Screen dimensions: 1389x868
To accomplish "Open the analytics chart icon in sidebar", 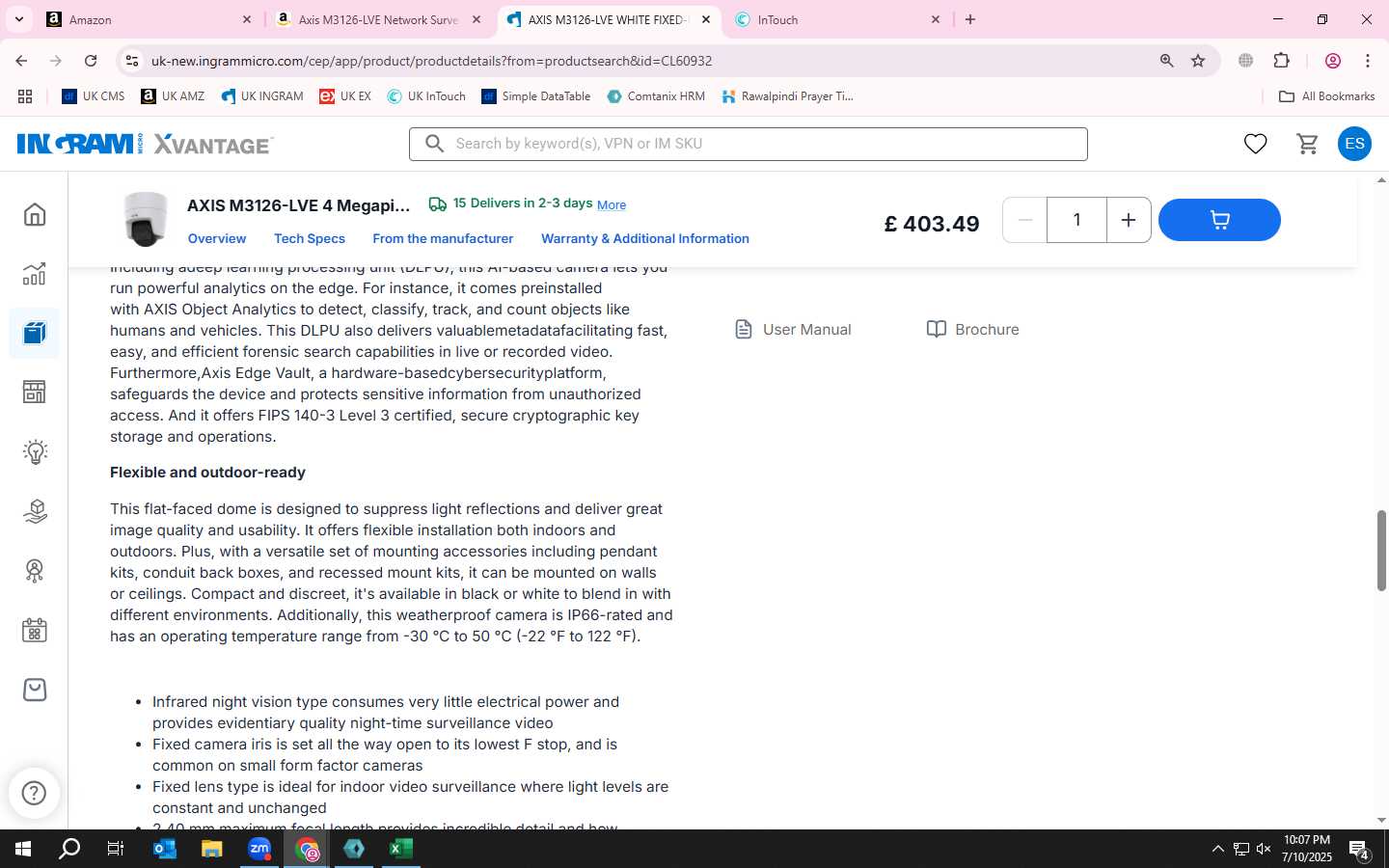I will [x=35, y=274].
